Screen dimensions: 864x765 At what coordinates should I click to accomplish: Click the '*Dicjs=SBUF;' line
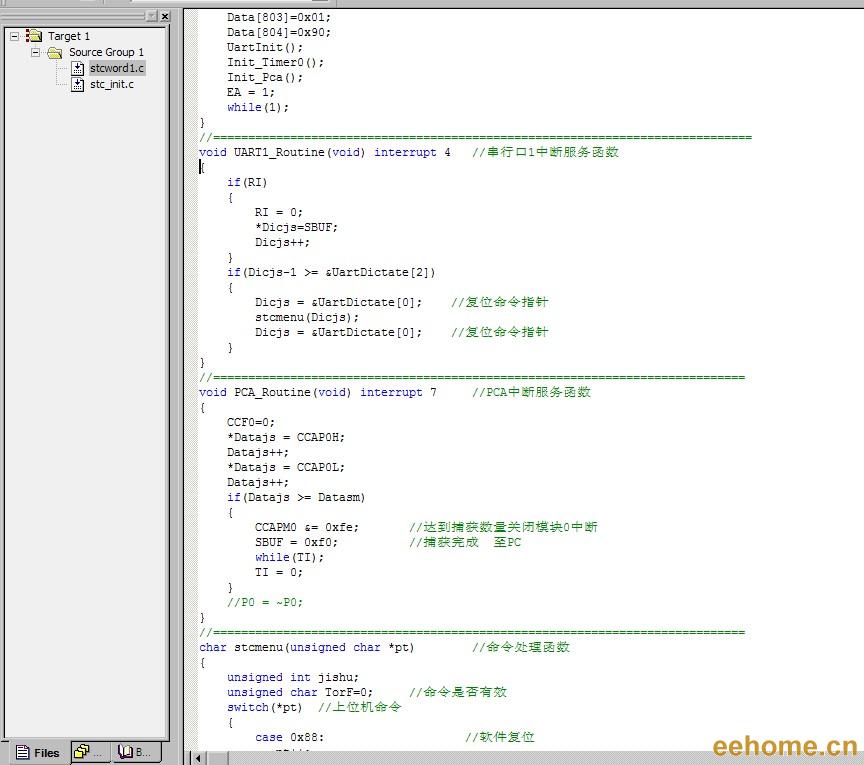(296, 227)
